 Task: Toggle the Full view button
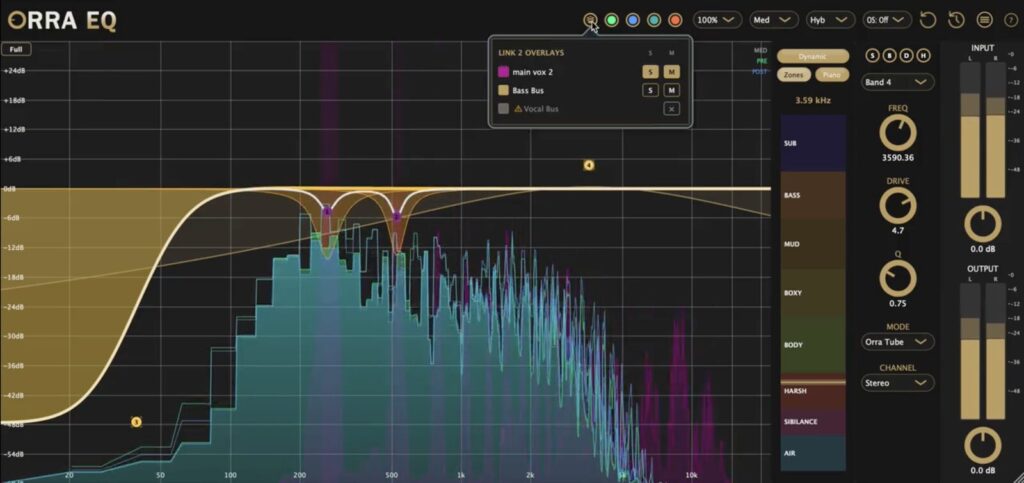(x=16, y=50)
